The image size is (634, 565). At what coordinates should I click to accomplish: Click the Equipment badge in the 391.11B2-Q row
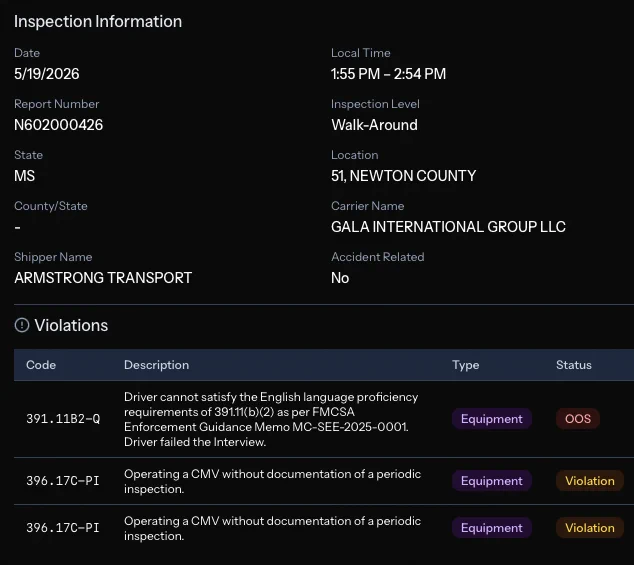pos(491,419)
